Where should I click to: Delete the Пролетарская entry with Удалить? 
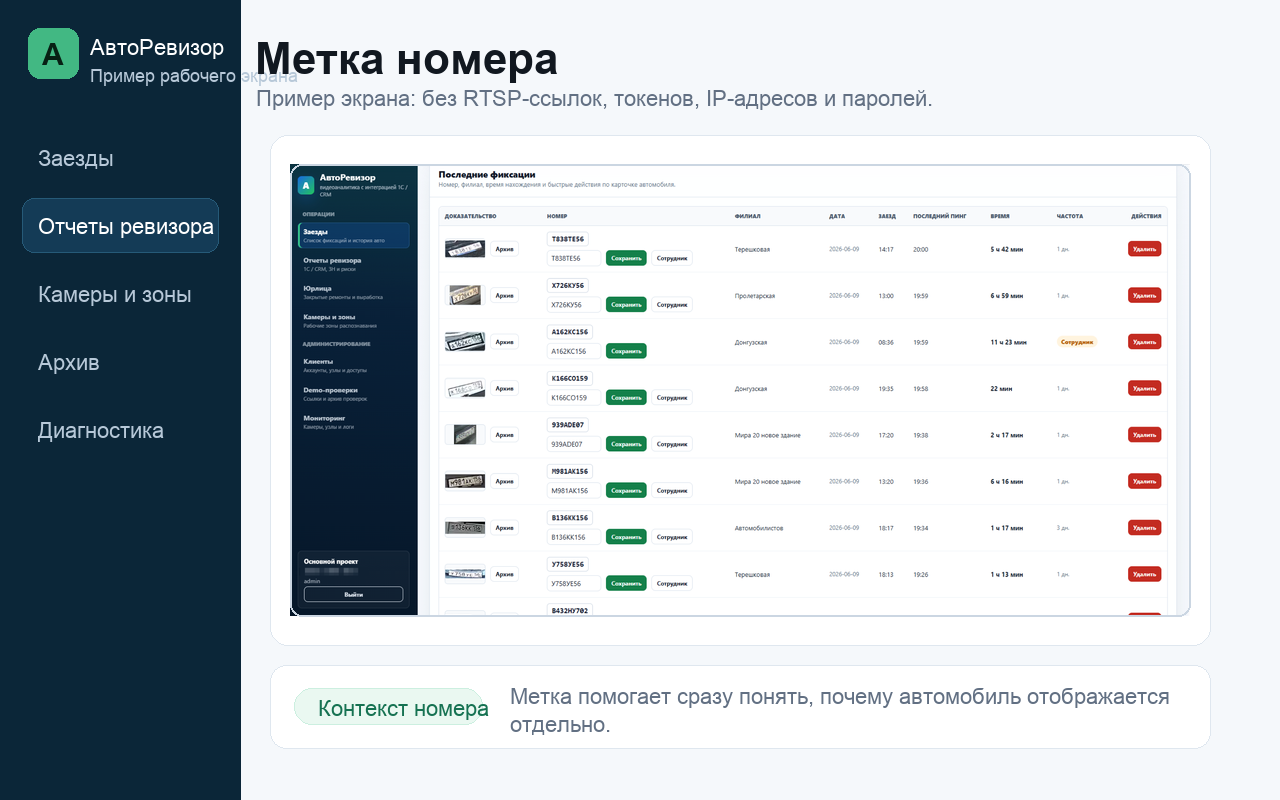coord(1145,295)
